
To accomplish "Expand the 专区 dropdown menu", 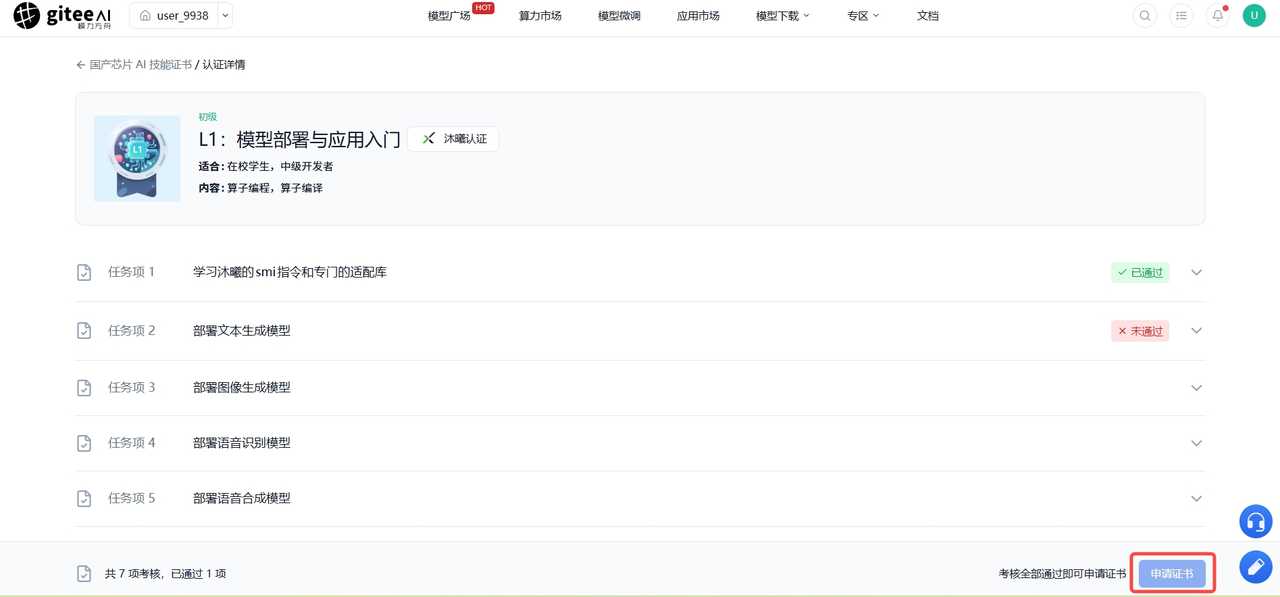I will click(x=863, y=16).
